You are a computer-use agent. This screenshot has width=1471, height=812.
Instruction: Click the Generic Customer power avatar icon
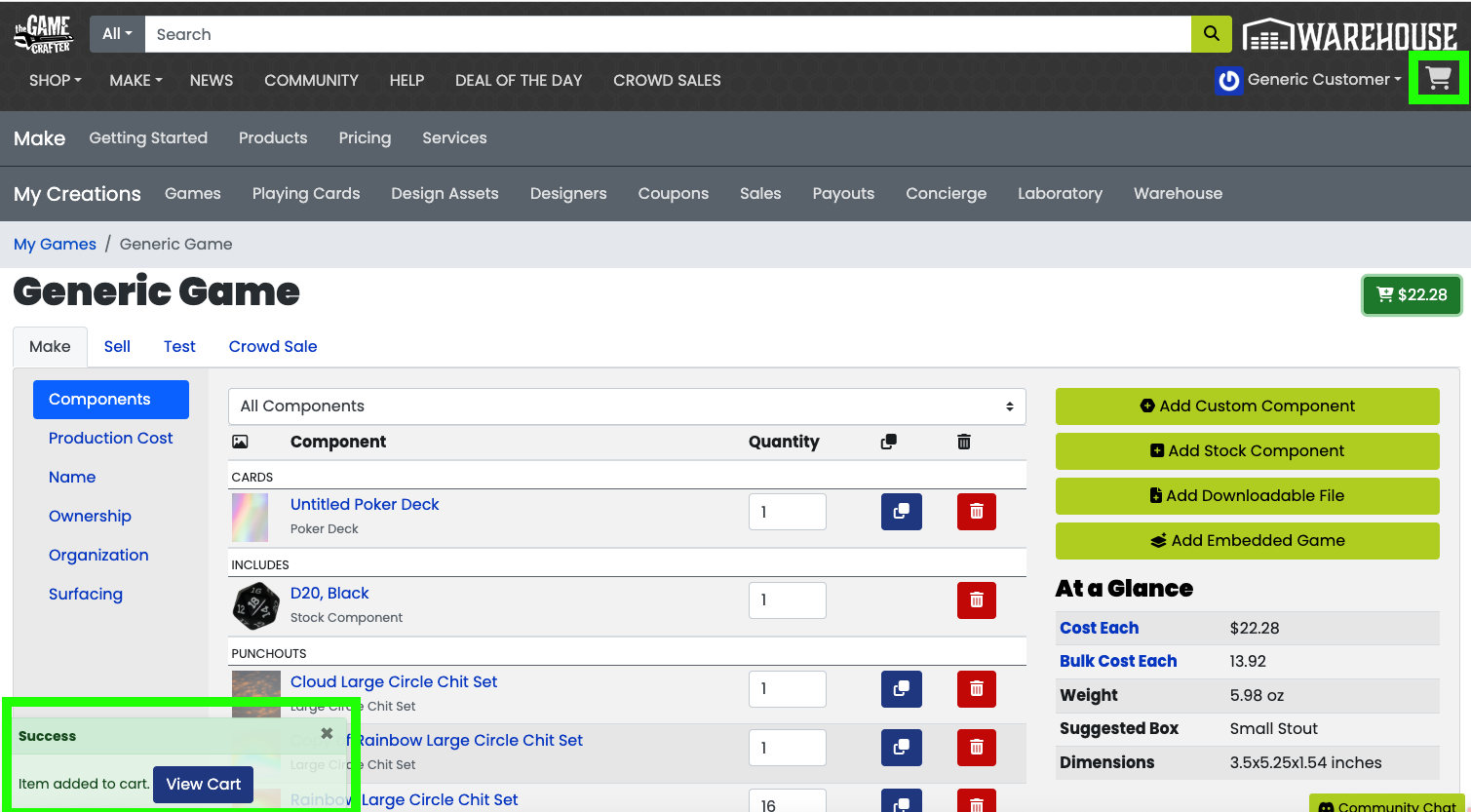coord(1228,80)
